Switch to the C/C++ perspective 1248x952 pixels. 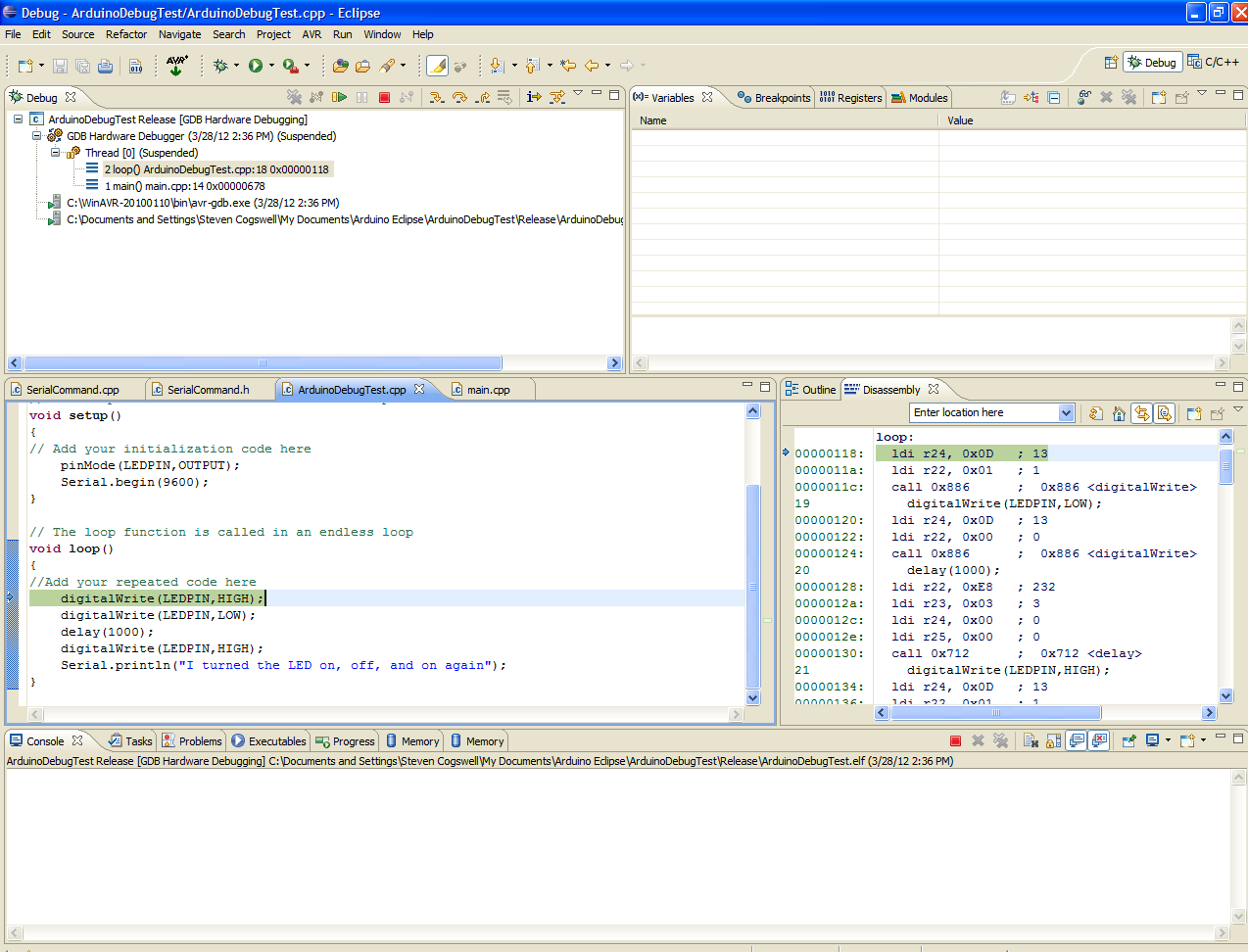point(1213,62)
